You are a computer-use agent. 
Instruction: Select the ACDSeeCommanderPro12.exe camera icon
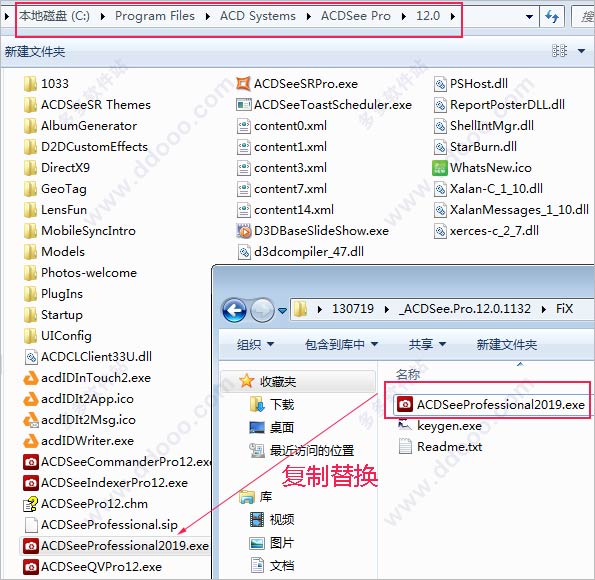tap(31, 462)
